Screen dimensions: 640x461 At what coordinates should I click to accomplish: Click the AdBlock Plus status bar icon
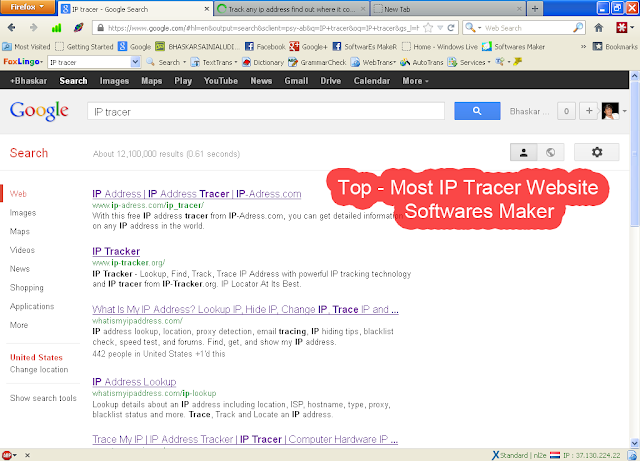point(7,455)
